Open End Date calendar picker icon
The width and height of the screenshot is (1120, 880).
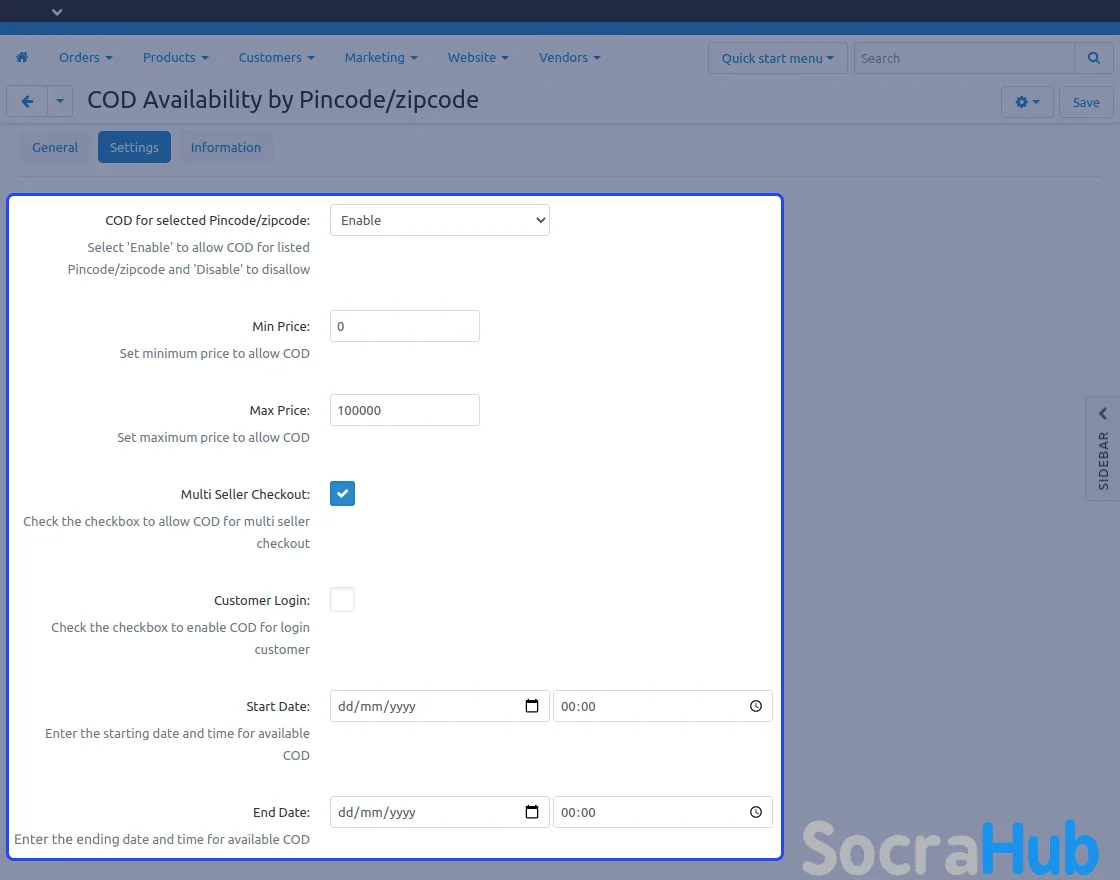click(532, 812)
